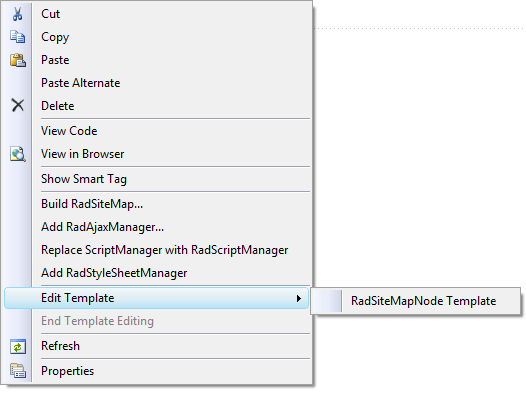Choose Replace ScriptManager with RadScriptManager

[x=156, y=250]
